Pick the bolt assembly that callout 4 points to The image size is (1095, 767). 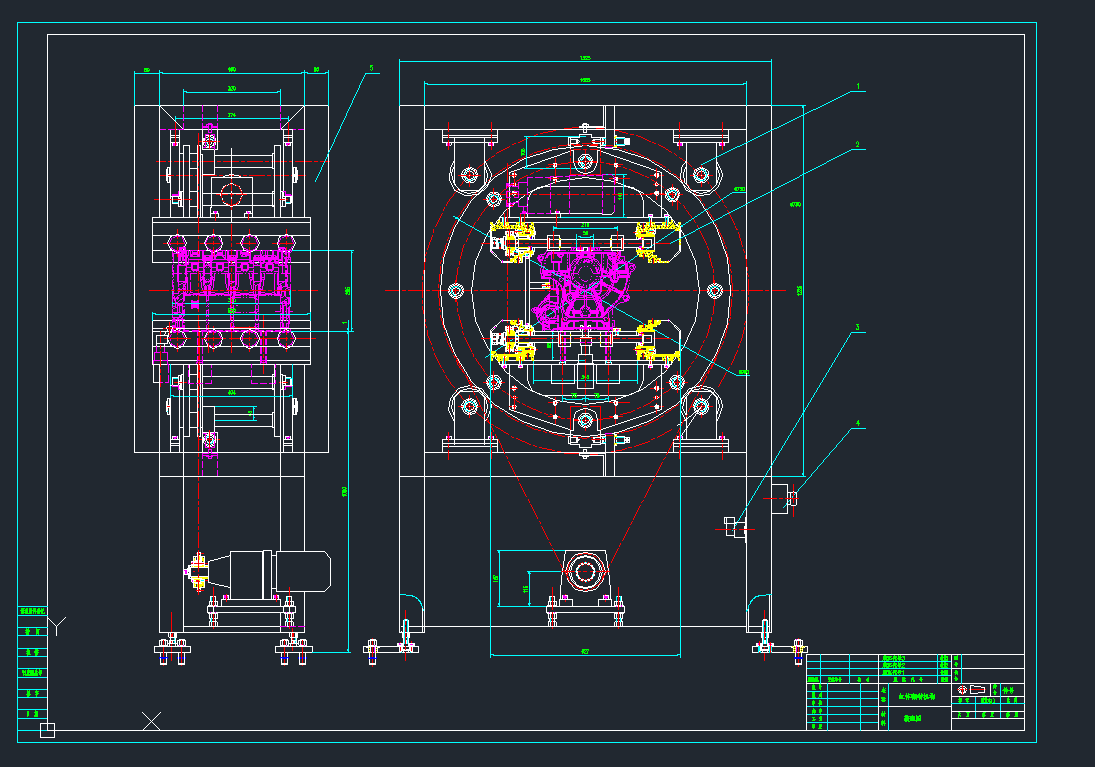point(783,496)
